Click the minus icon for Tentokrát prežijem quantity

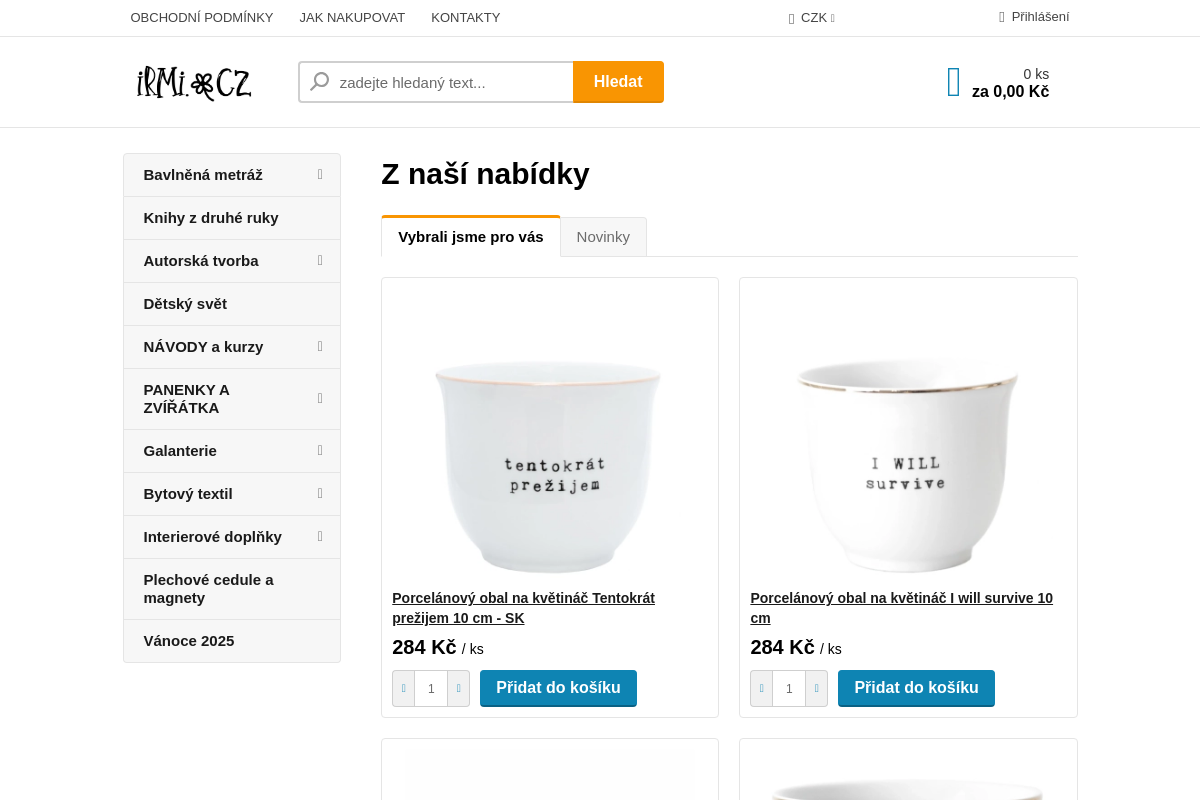tap(403, 688)
